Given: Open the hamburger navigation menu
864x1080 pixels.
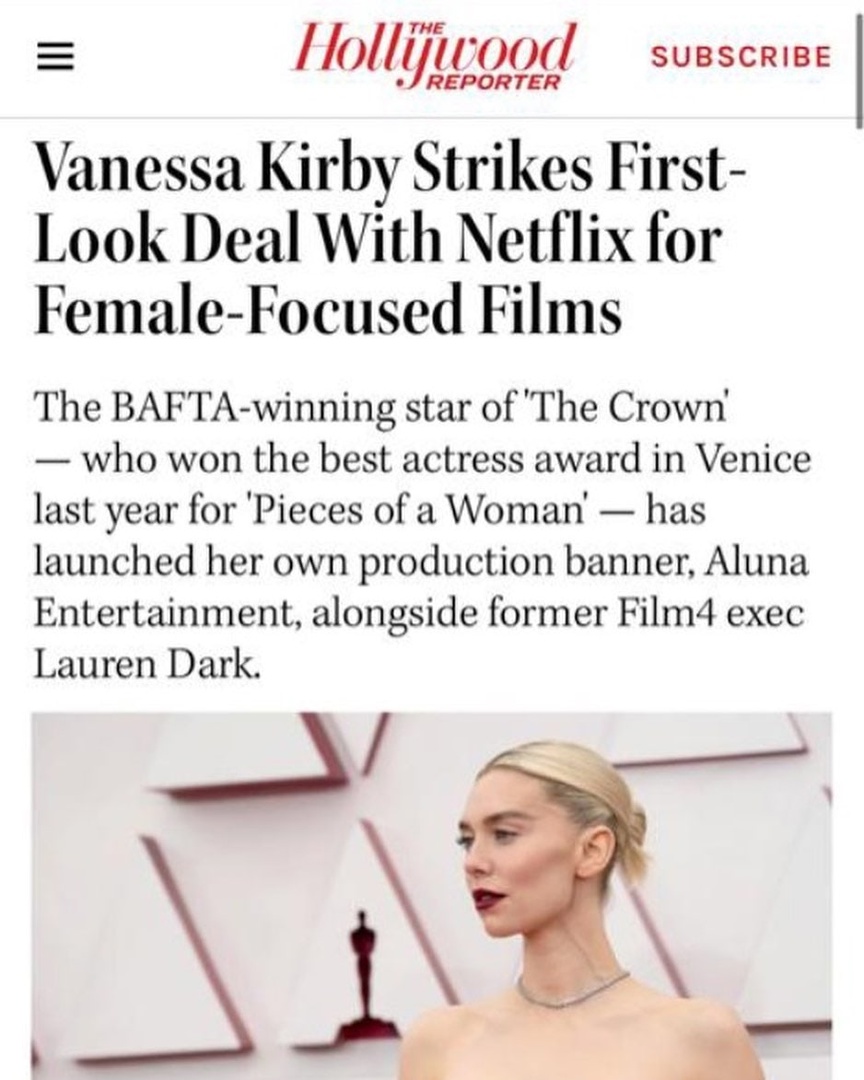Looking at the screenshot, I should [x=50, y=57].
